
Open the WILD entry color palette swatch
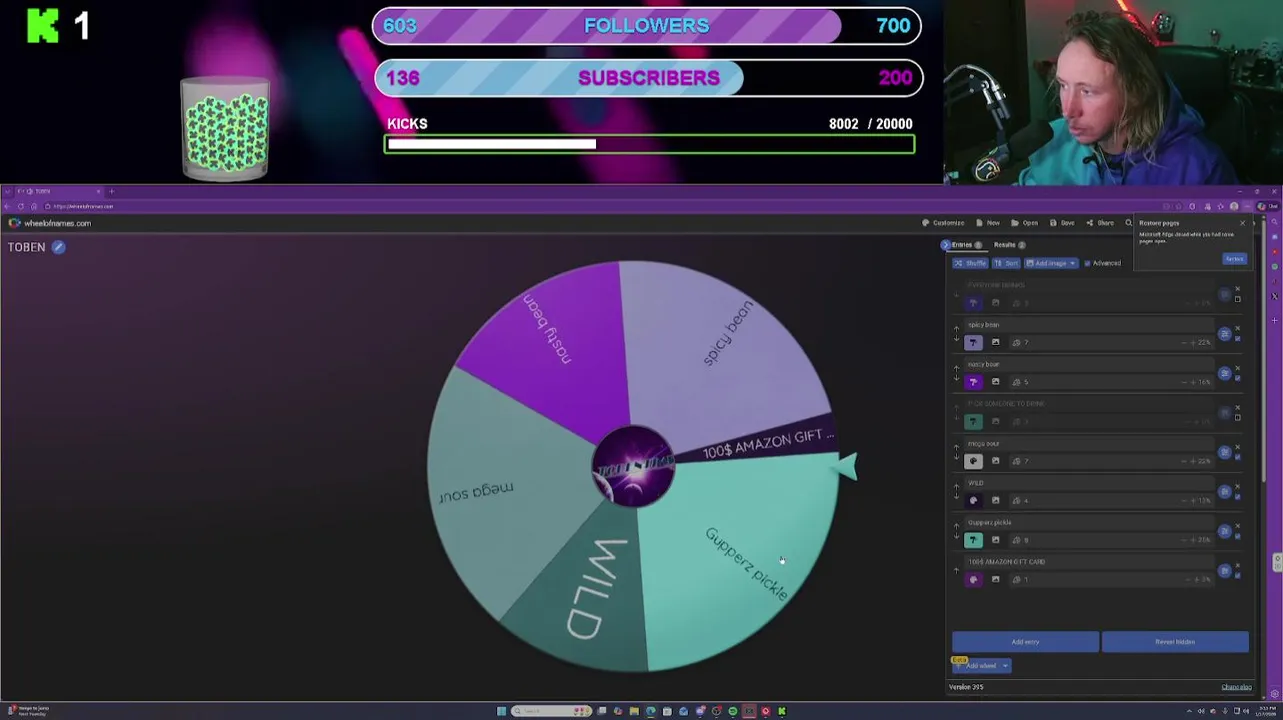973,500
